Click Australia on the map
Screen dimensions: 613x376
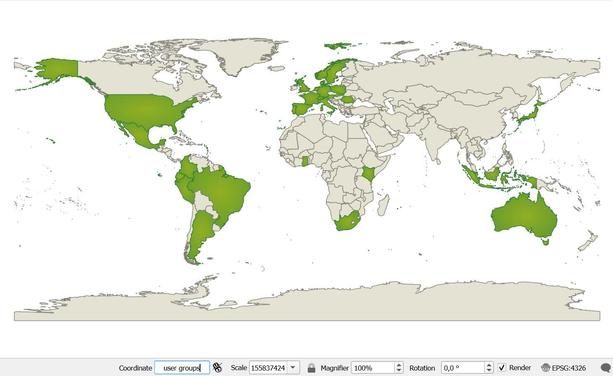[x=524, y=217]
